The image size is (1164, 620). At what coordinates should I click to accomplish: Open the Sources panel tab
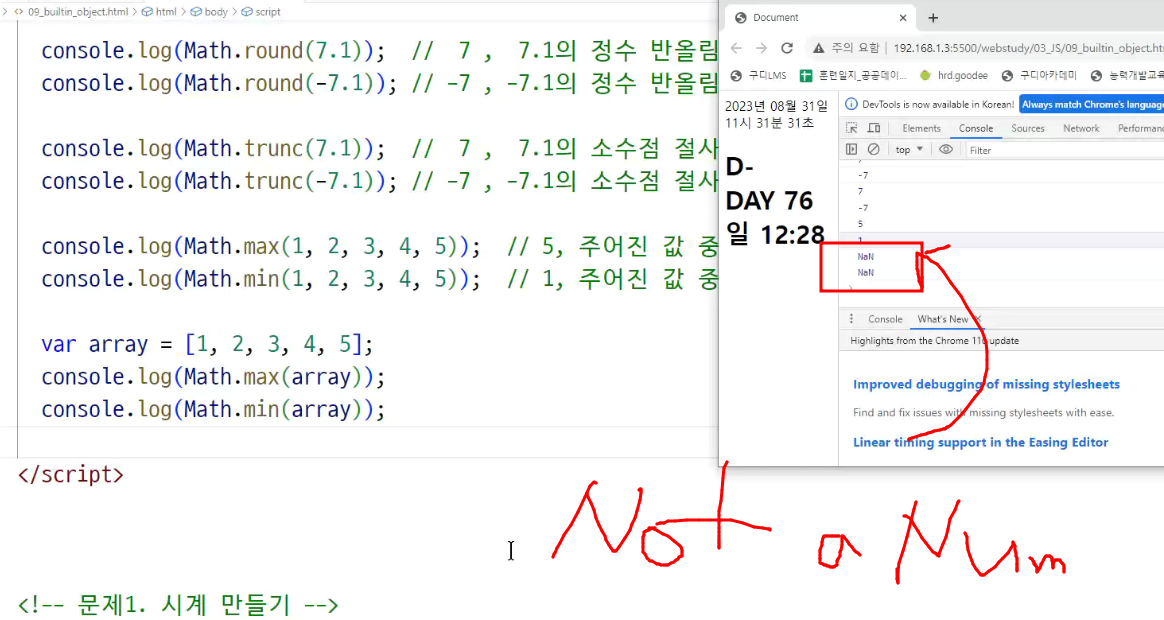point(1027,128)
